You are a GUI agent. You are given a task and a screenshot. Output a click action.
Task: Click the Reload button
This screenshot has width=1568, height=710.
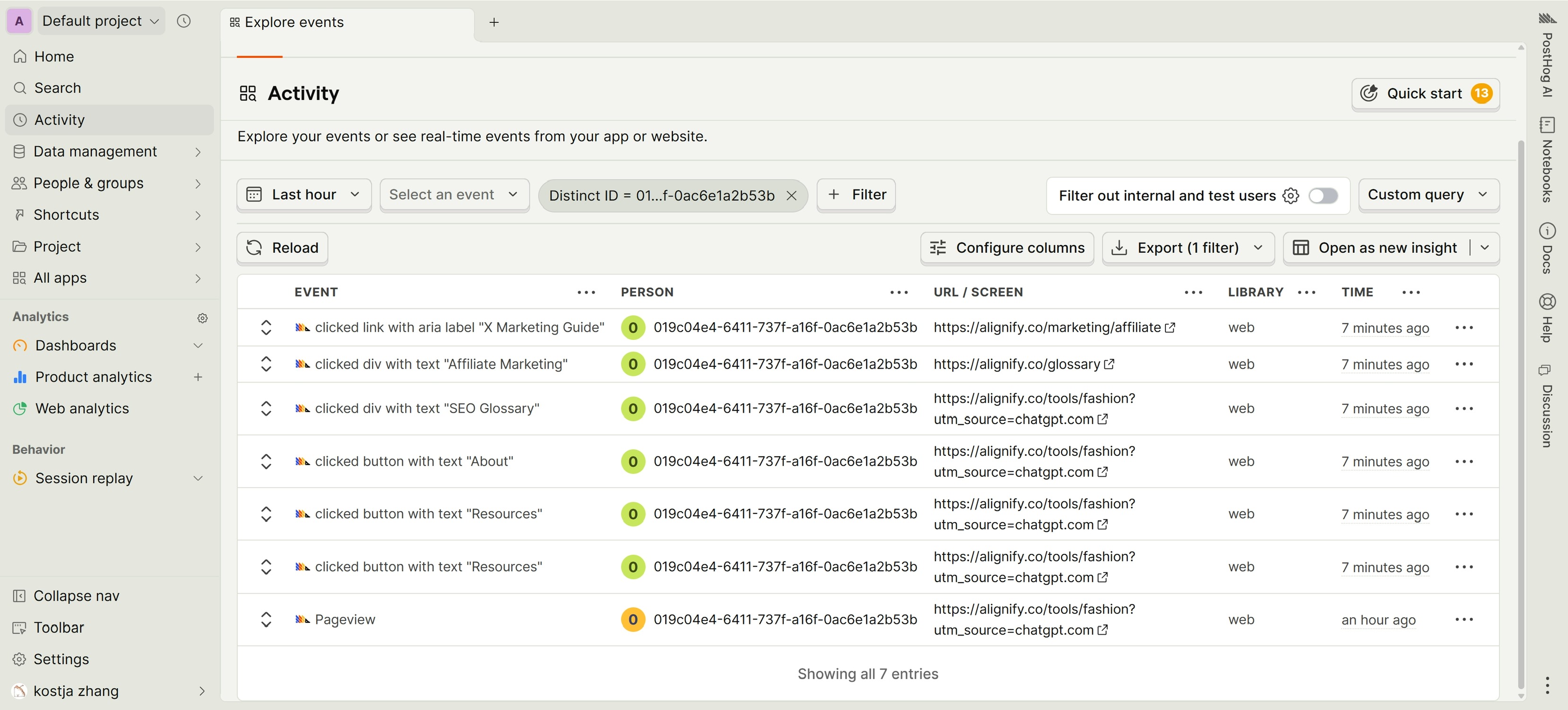pos(282,248)
